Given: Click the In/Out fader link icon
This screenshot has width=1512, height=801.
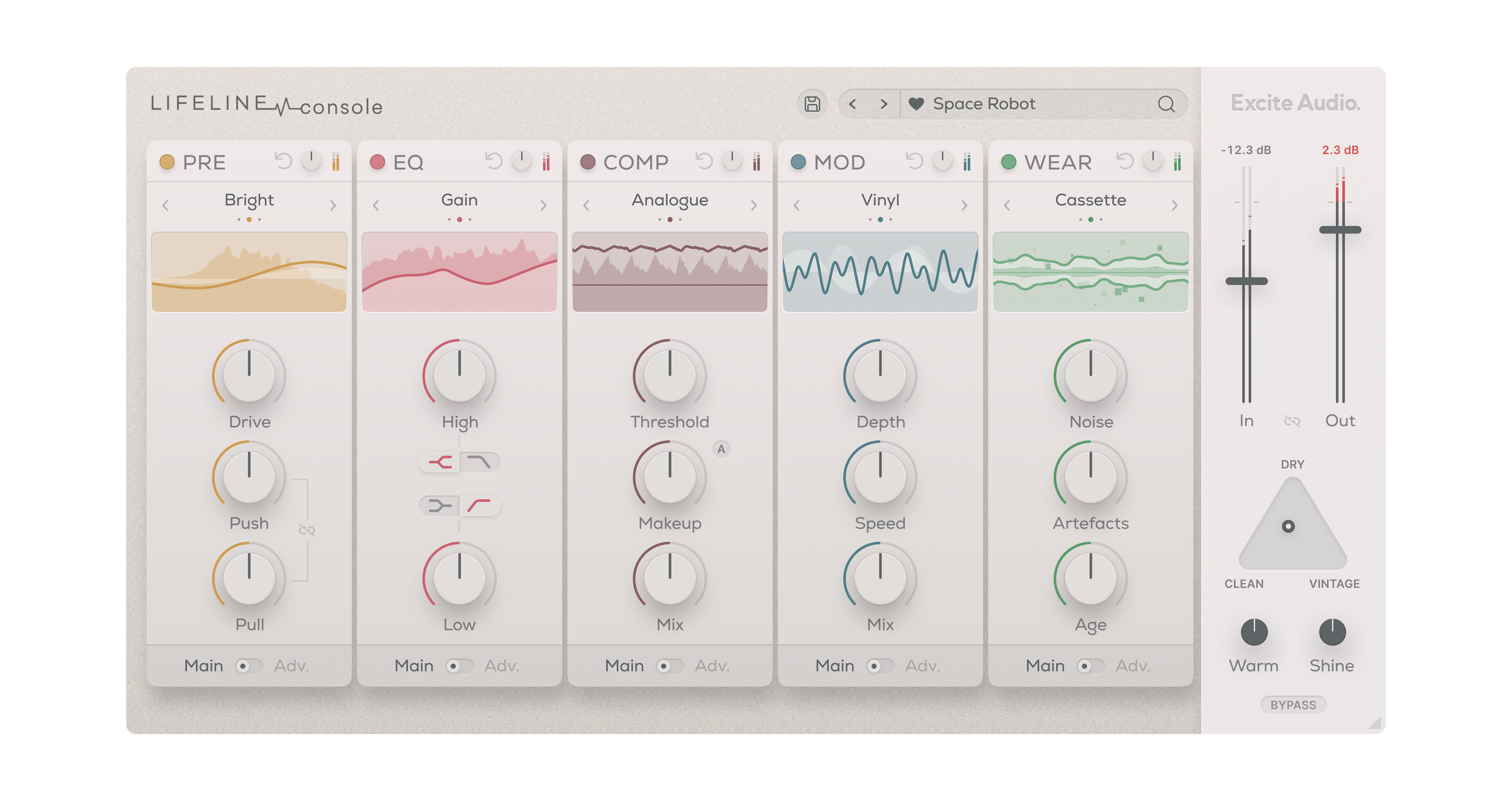Looking at the screenshot, I should (x=1292, y=421).
